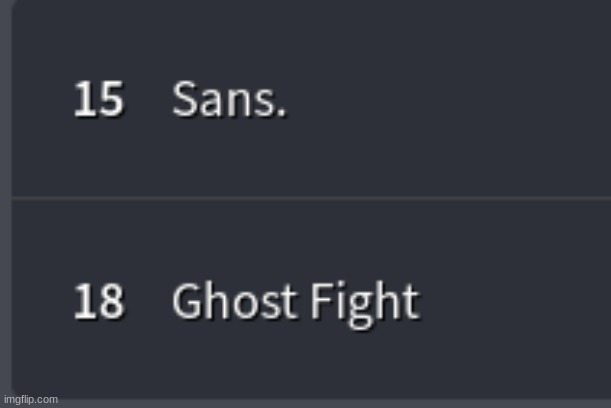Click the divider line between the two tracks
611x408 pixels.
coord(311,198)
